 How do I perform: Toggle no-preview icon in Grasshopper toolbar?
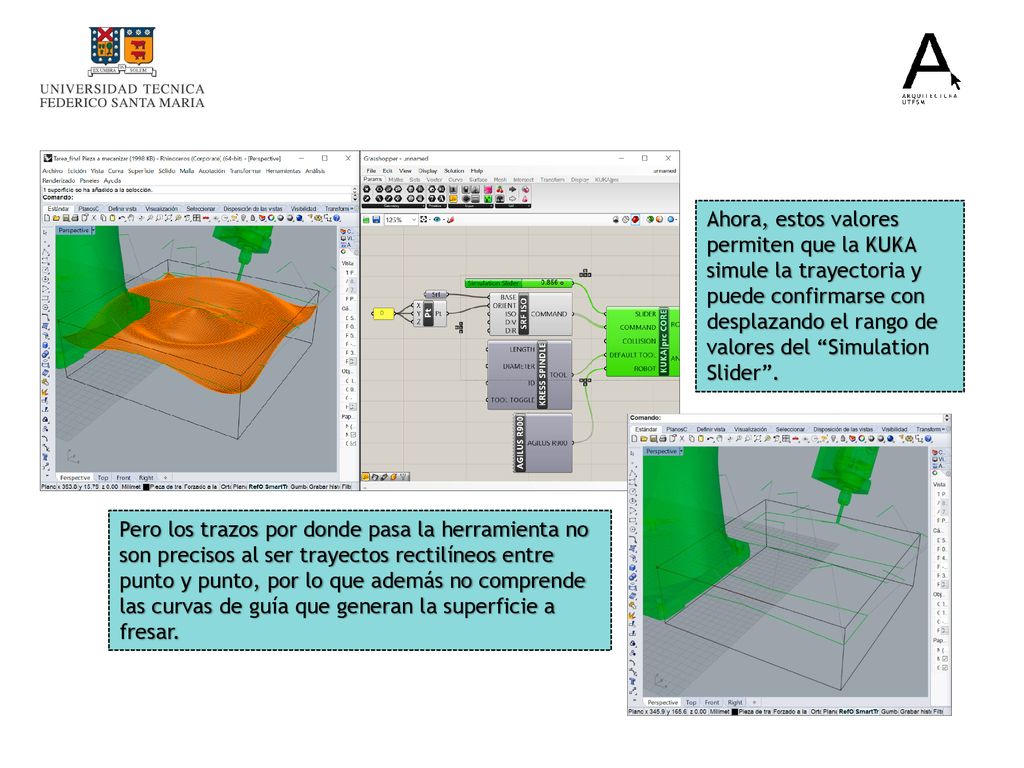(x=616, y=219)
